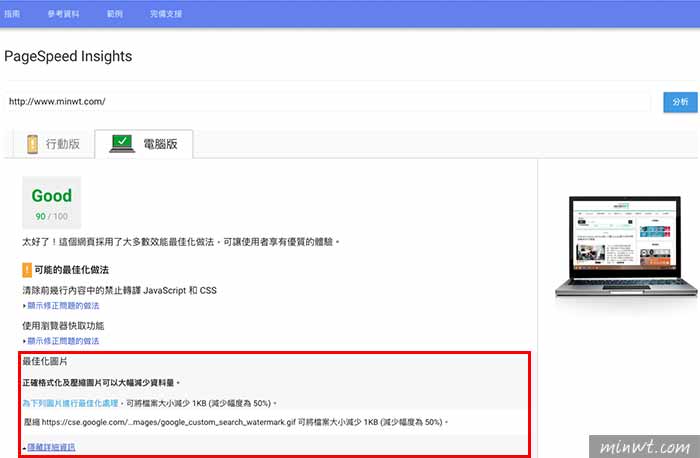Image resolution: width=700 pixels, height=458 pixels.
Task: Click the orange exclamation warning icon
Action: [27, 270]
